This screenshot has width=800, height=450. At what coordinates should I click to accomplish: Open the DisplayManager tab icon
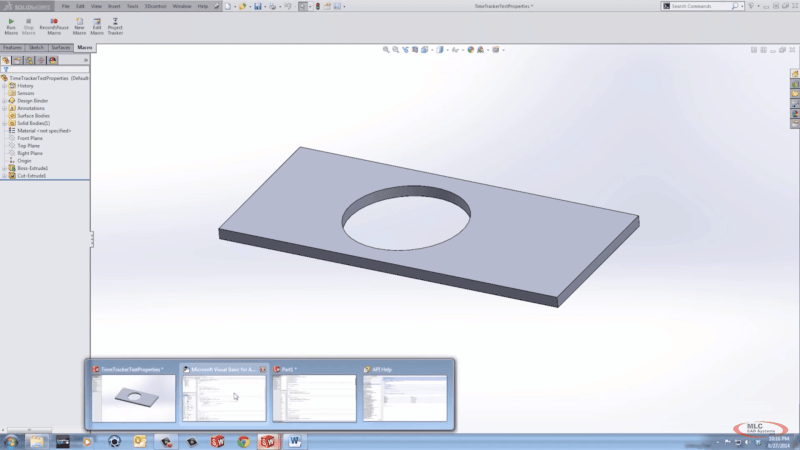(53, 60)
